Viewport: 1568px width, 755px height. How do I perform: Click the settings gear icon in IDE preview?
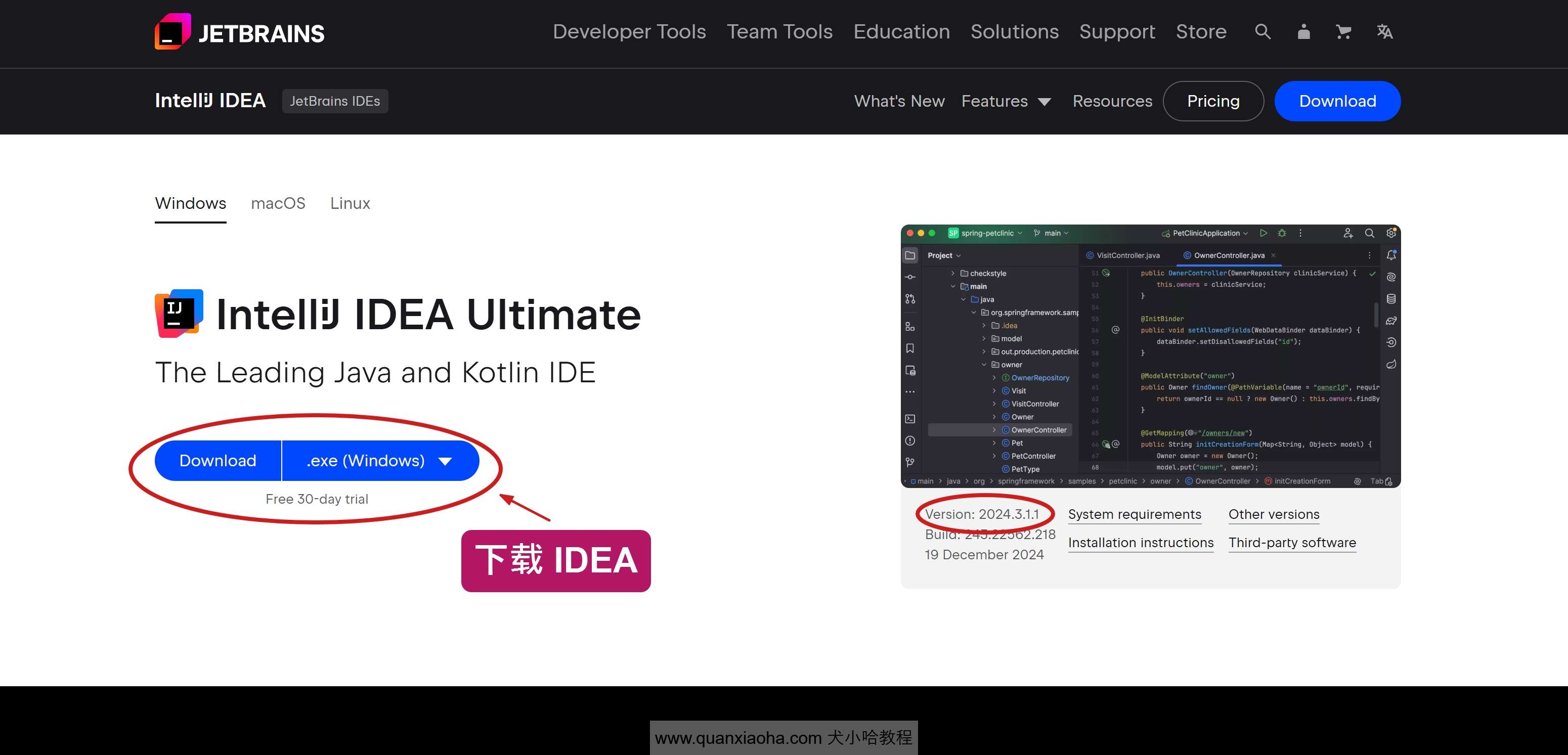click(1391, 233)
